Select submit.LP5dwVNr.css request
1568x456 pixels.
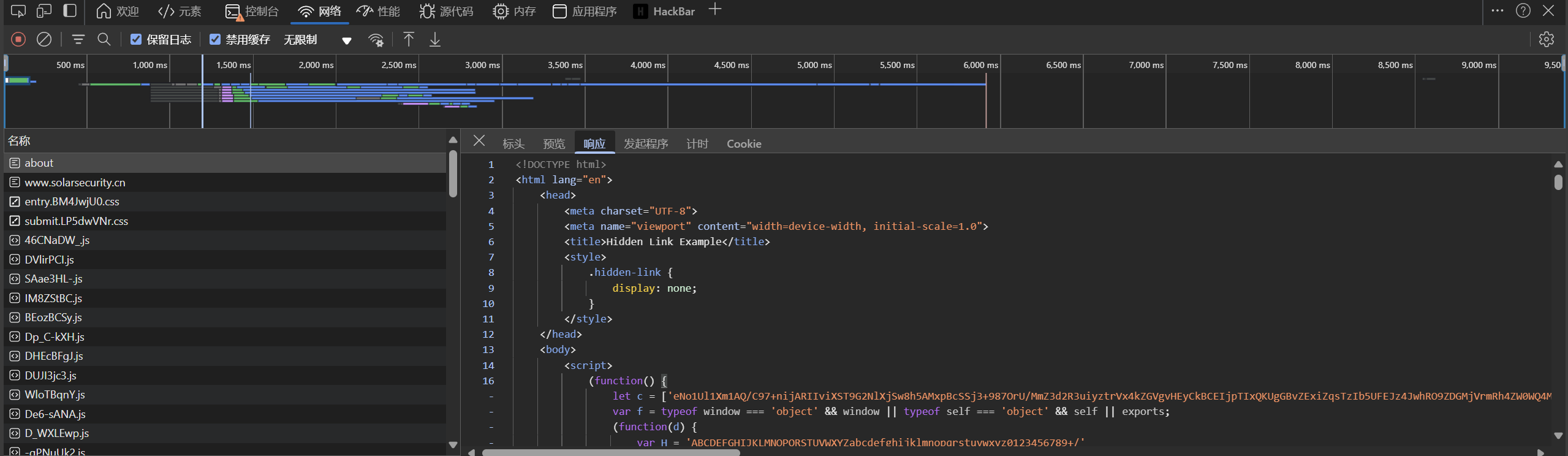coord(225,221)
